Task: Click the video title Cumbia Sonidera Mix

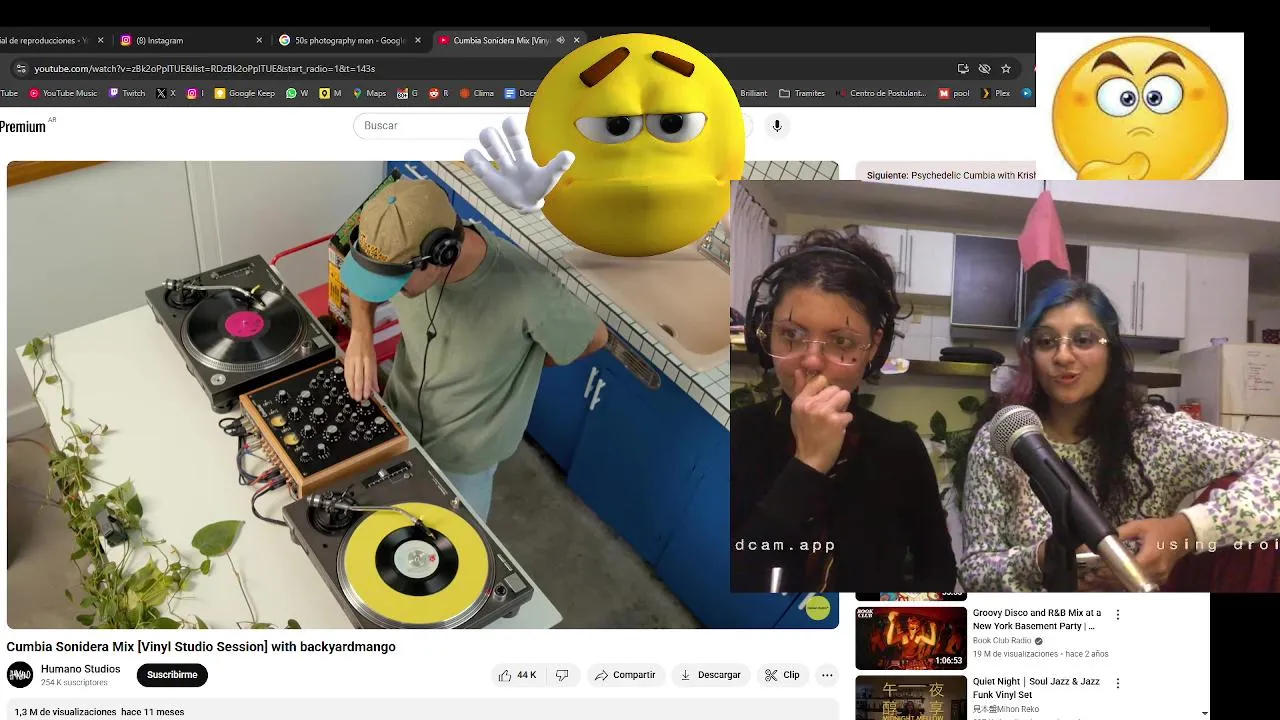Action: click(x=201, y=647)
